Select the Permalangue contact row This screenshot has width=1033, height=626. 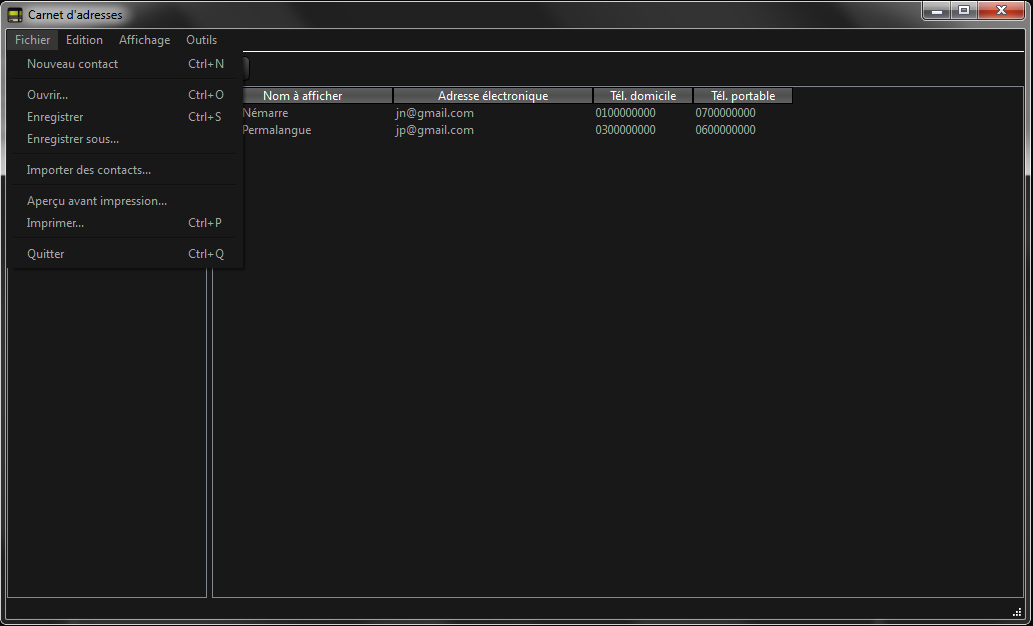(276, 130)
